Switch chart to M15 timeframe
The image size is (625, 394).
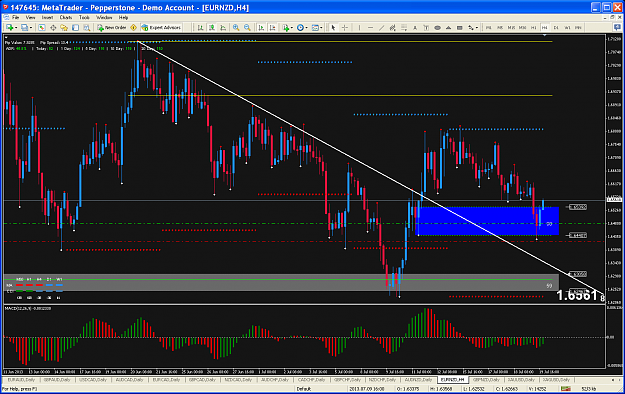click(x=511, y=28)
